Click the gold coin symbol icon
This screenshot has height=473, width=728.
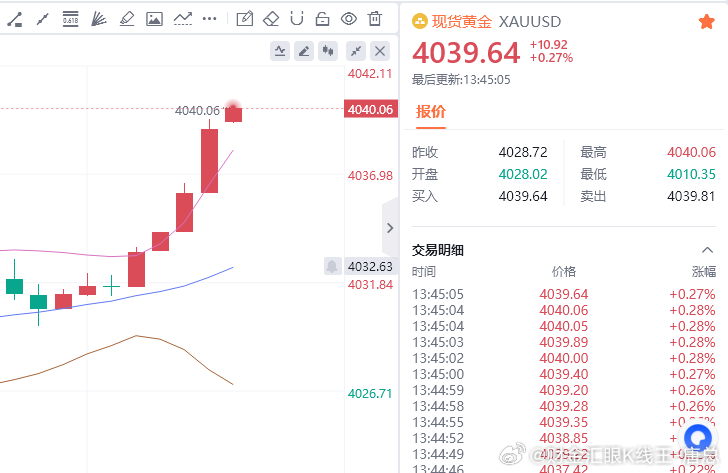[420, 21]
